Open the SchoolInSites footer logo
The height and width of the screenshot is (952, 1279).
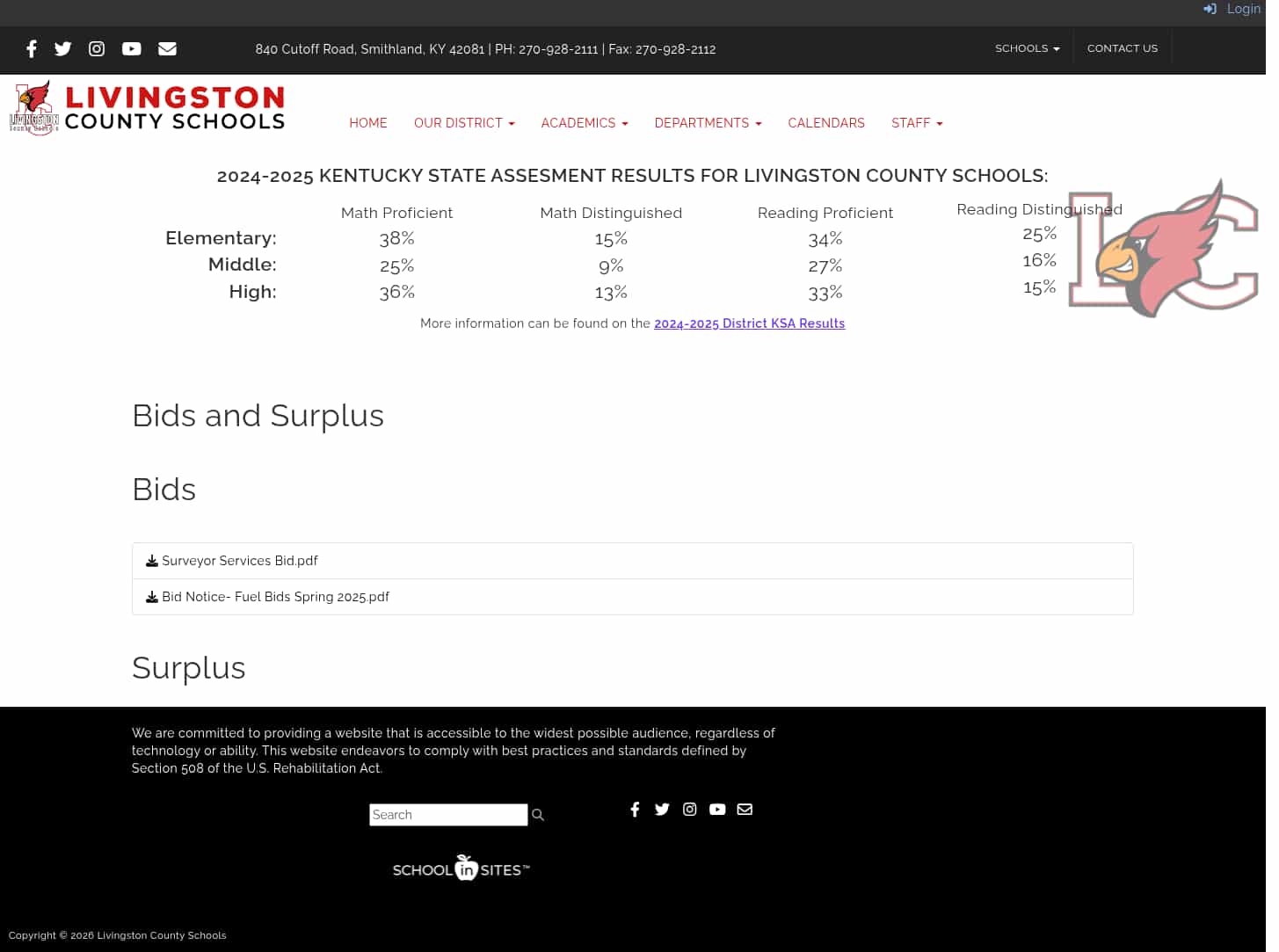[x=461, y=868]
